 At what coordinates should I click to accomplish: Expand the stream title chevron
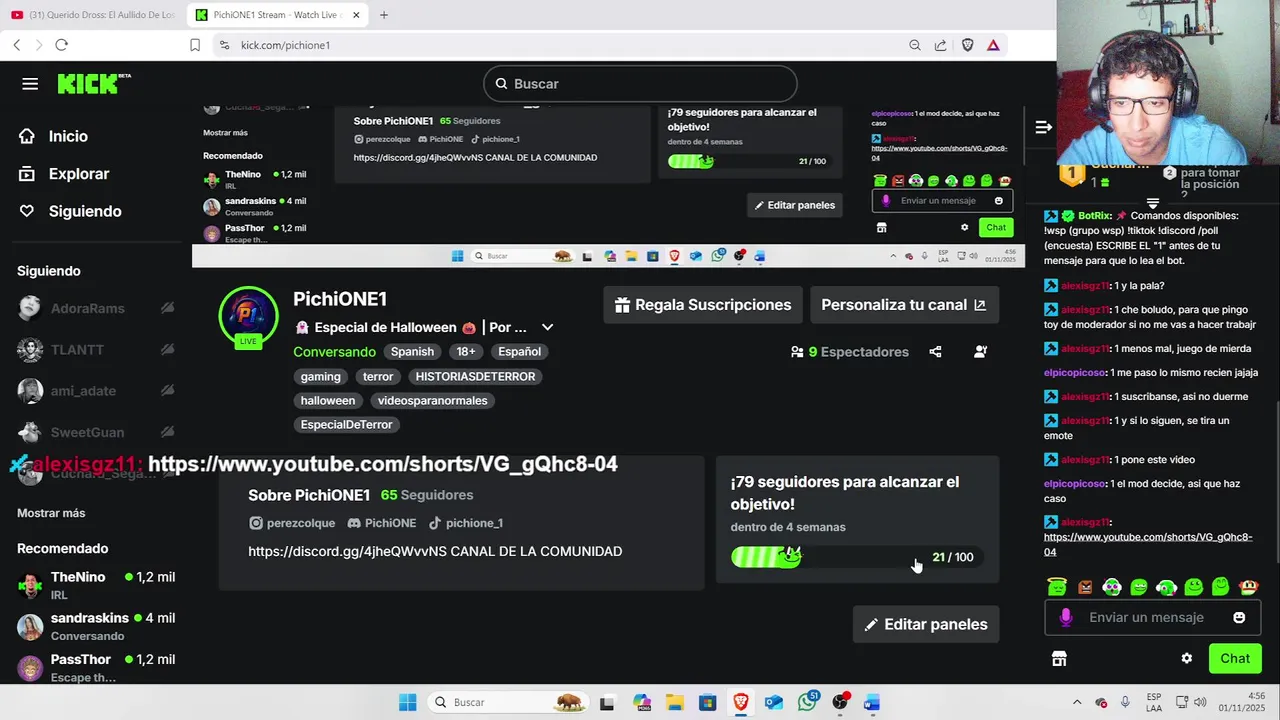(547, 328)
